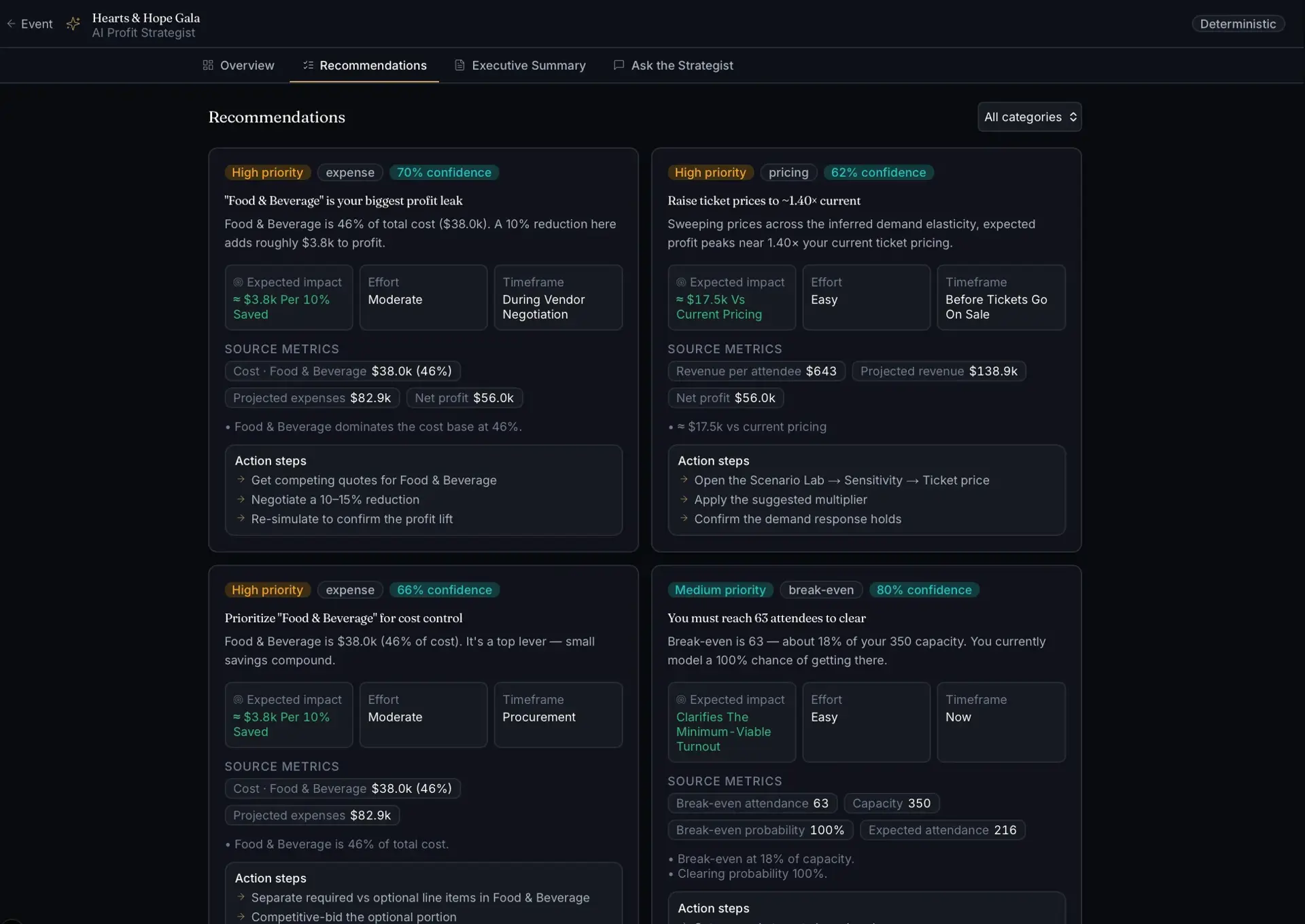Screen dimensions: 1305x924
Task: Click 'Competitive-bid the optional portion' step
Action: pos(353,917)
